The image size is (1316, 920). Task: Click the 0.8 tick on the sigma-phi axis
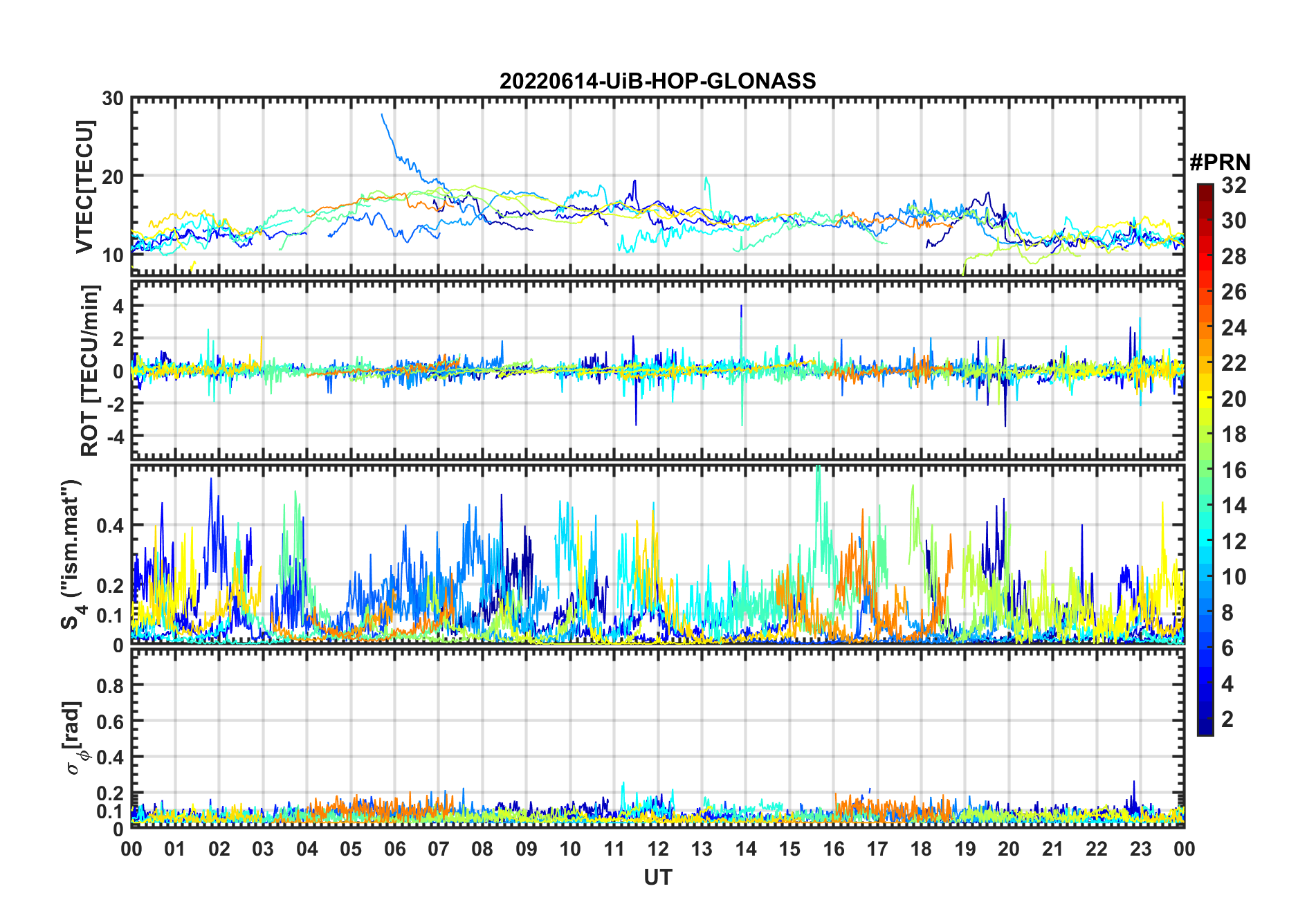pyautogui.click(x=111, y=686)
